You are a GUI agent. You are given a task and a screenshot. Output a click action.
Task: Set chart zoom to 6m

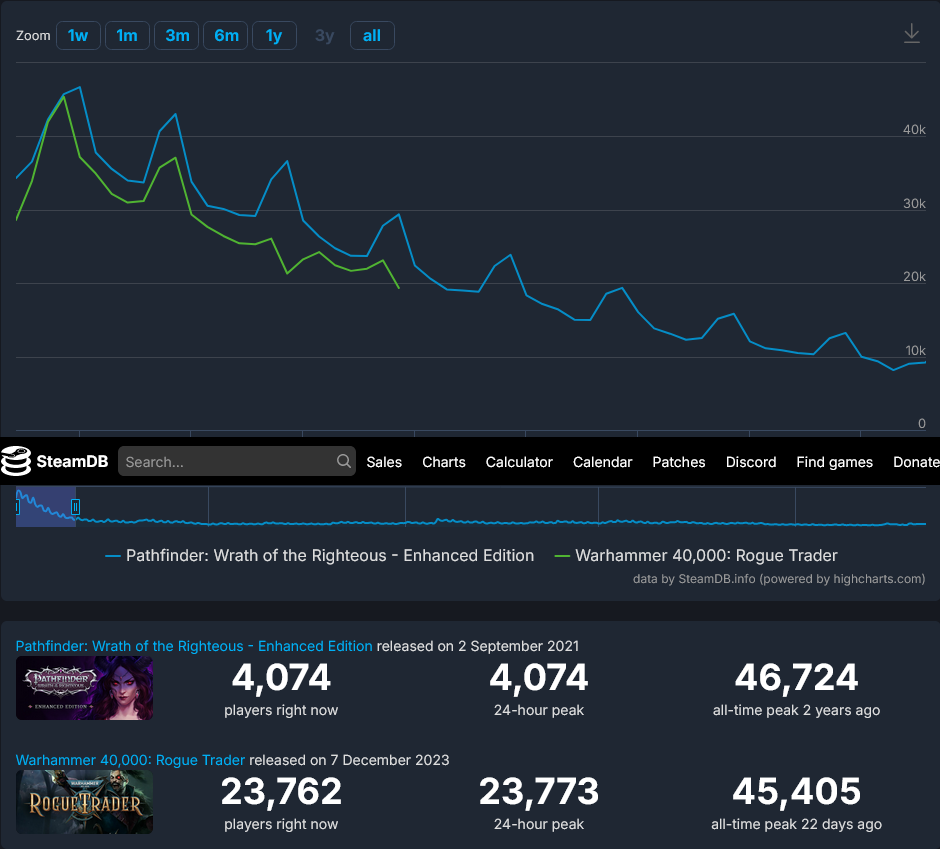(226, 36)
